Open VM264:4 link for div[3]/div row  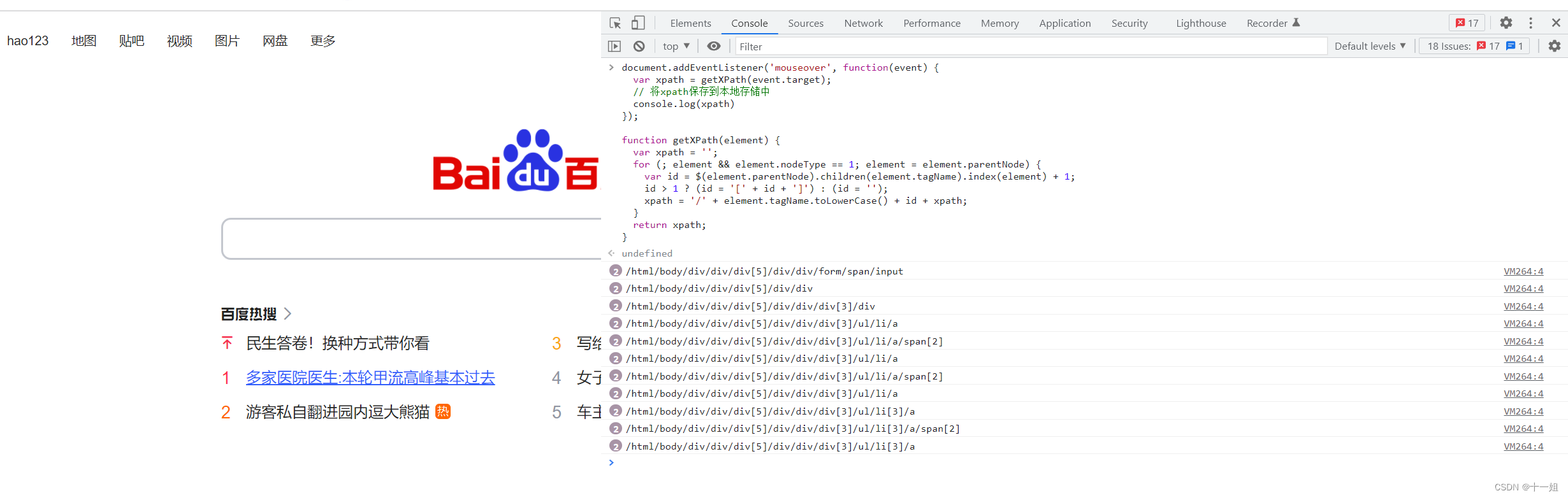[x=1523, y=306]
